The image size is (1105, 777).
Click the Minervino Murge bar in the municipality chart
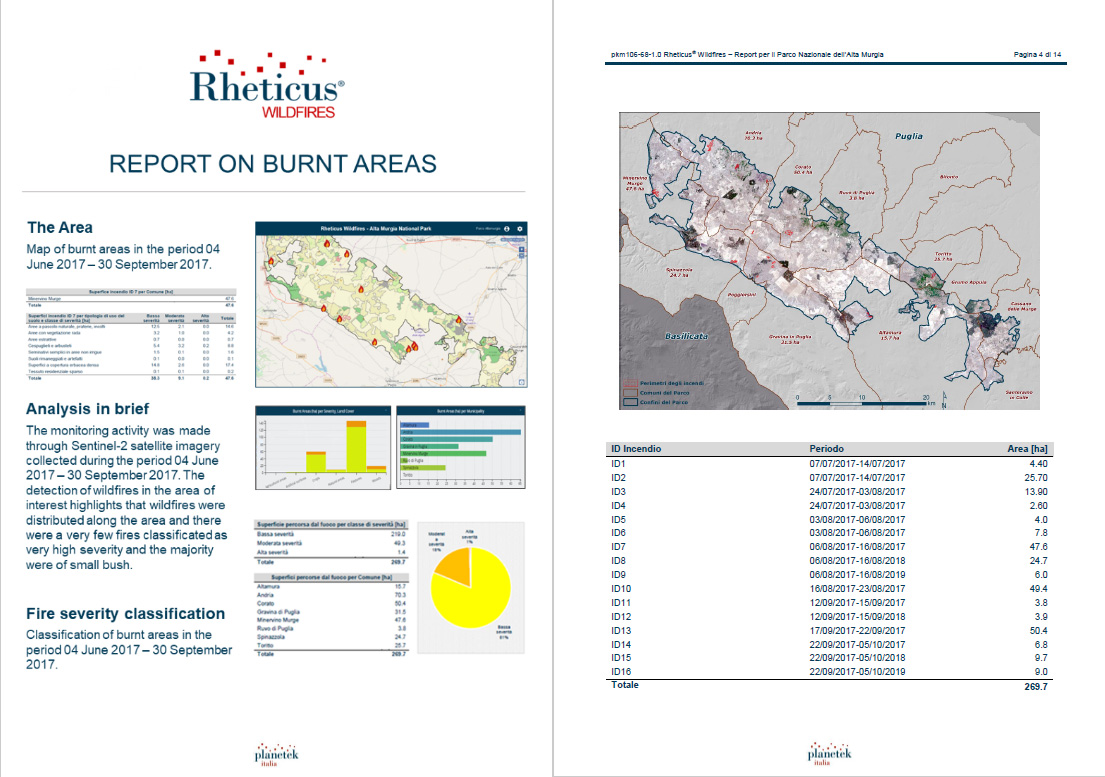(x=443, y=454)
